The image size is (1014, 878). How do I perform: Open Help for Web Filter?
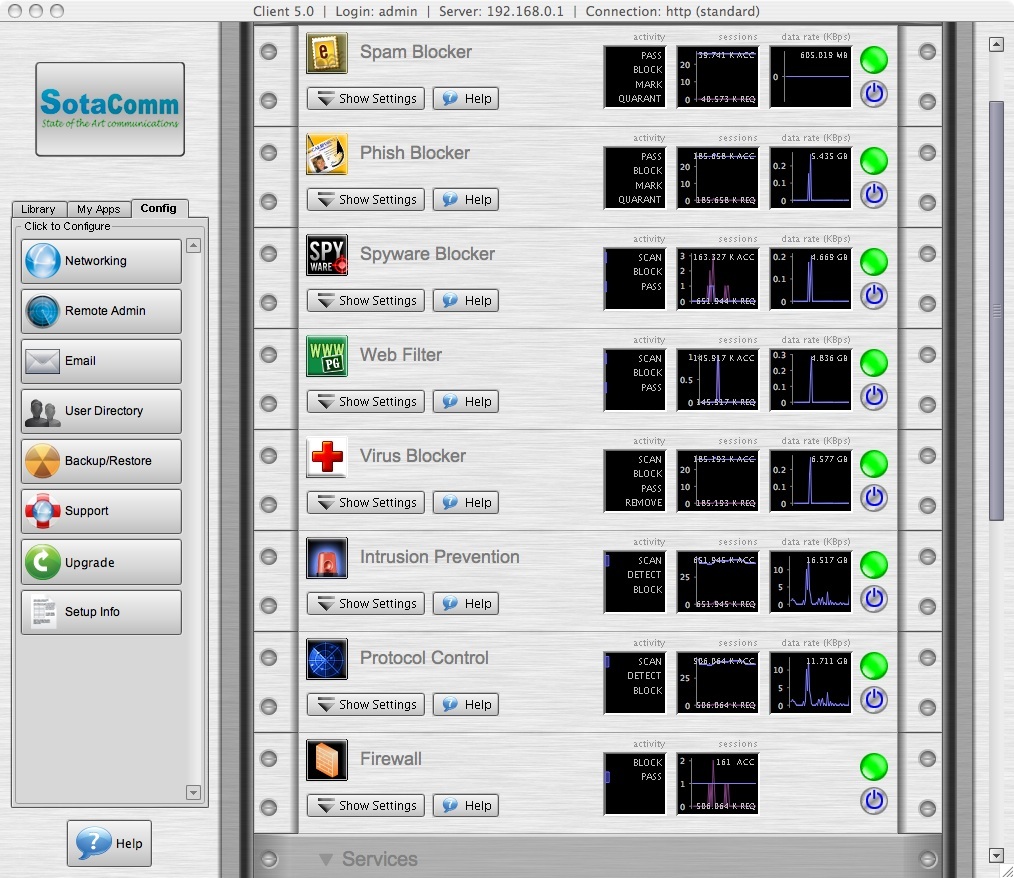pos(466,402)
